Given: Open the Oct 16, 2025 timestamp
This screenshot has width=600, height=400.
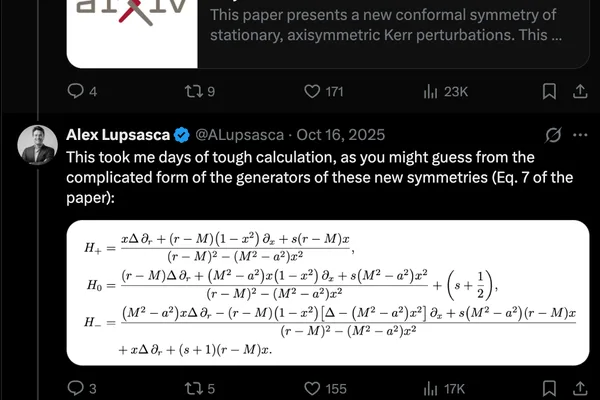Looking at the screenshot, I should (x=341, y=135).
